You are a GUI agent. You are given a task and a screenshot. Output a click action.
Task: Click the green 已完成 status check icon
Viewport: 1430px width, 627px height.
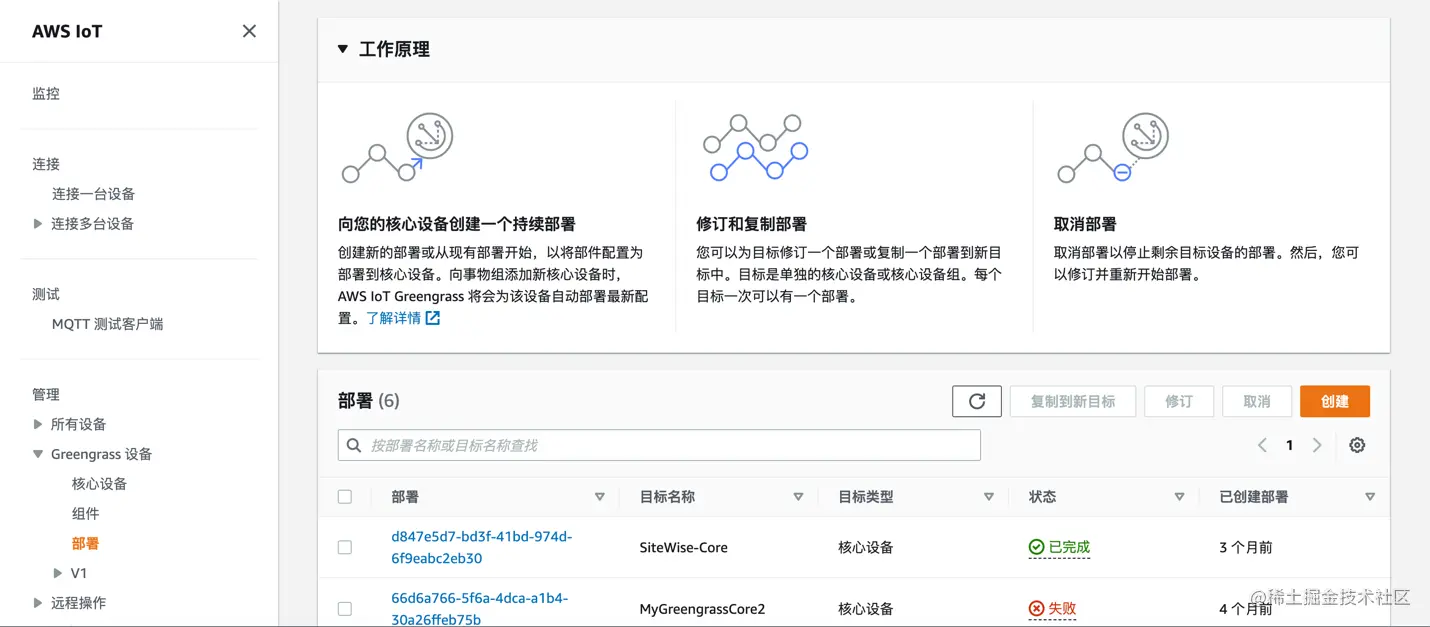tap(1036, 547)
